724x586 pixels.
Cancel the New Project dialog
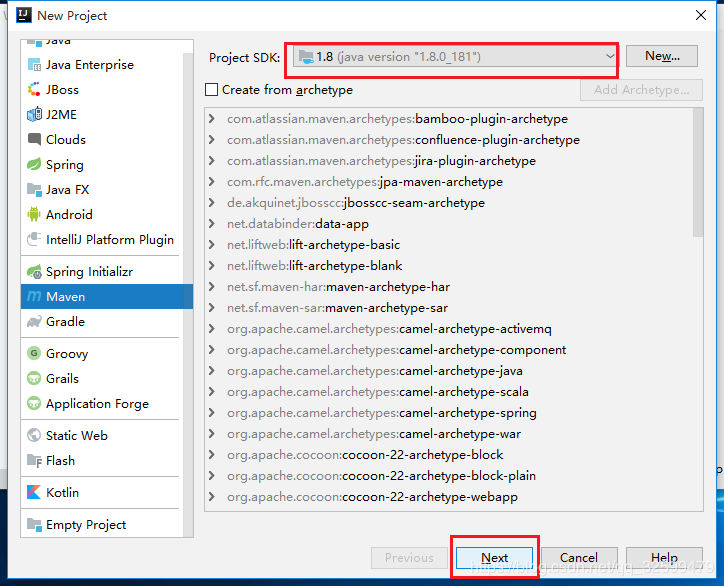pos(579,558)
